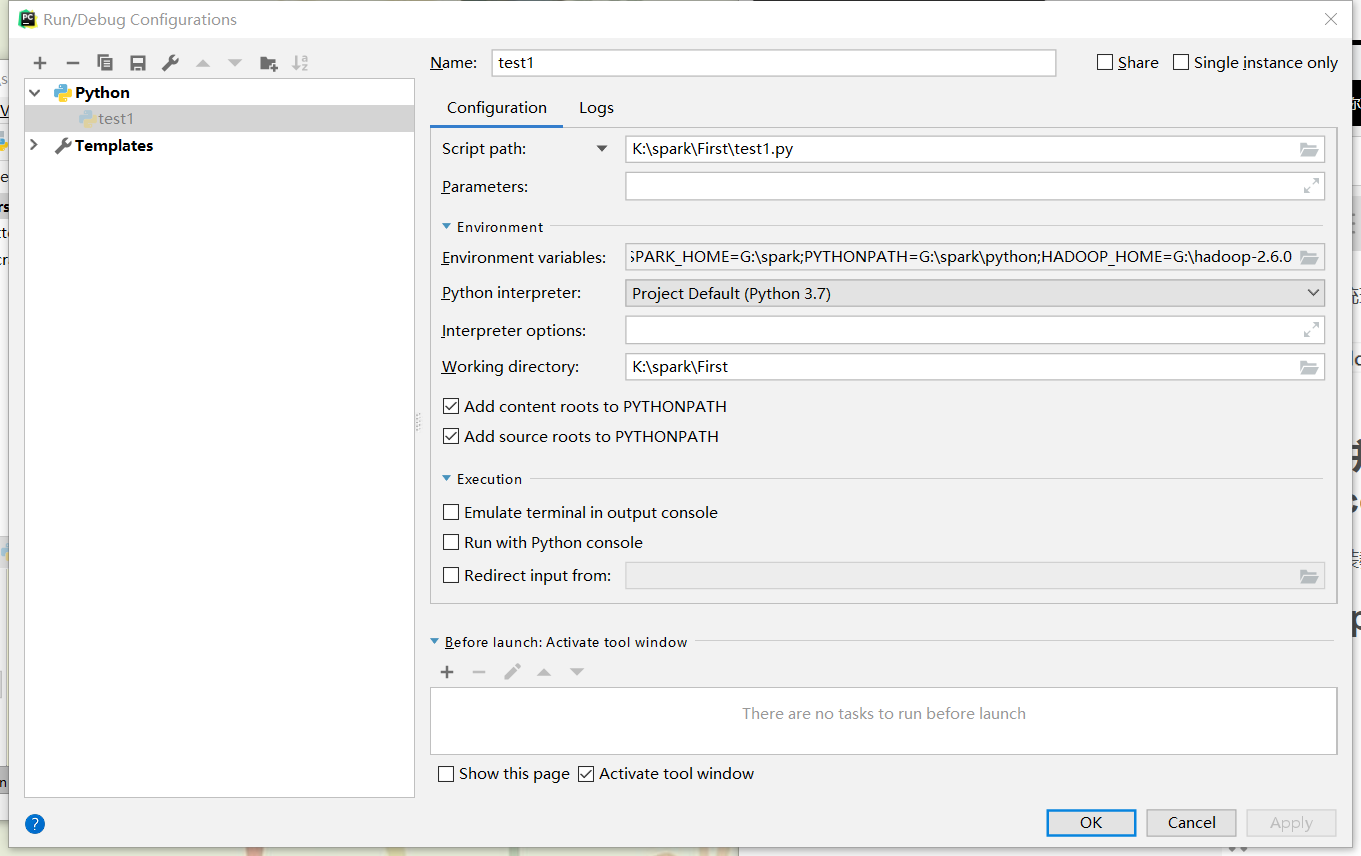Sort configurations alphabetically

[x=299, y=62]
